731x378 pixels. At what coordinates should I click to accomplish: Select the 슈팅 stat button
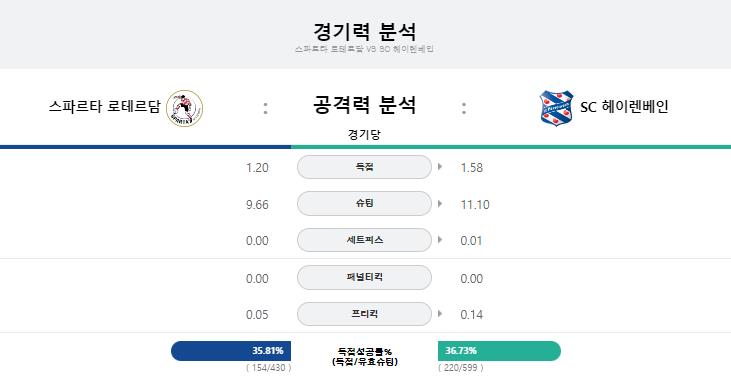[365, 203]
